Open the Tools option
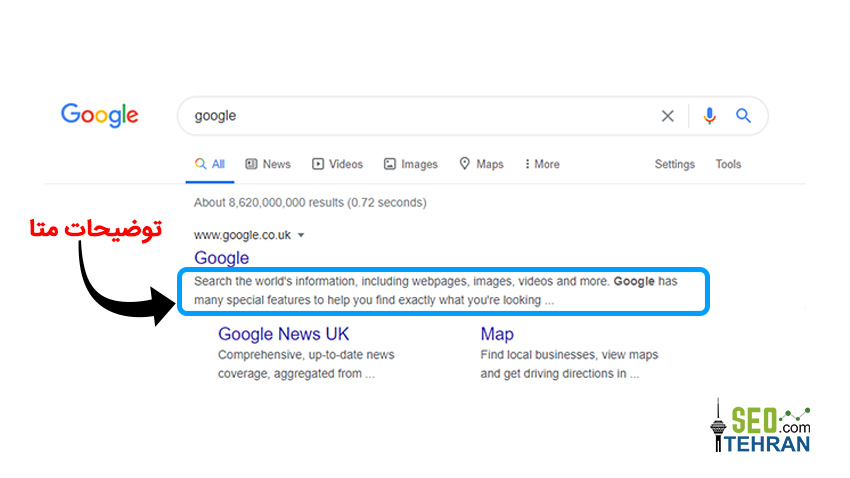Image resolution: width=850 pixels, height=478 pixels. (728, 164)
